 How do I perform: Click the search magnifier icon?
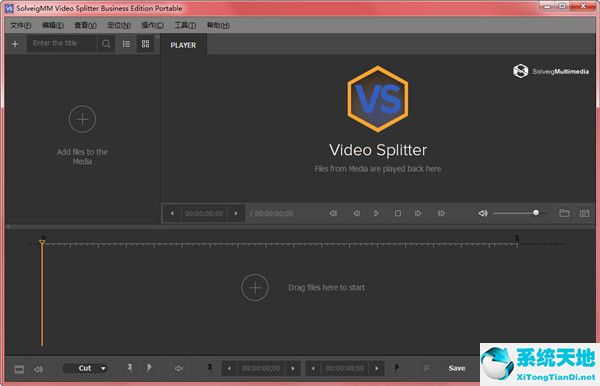tap(106, 44)
